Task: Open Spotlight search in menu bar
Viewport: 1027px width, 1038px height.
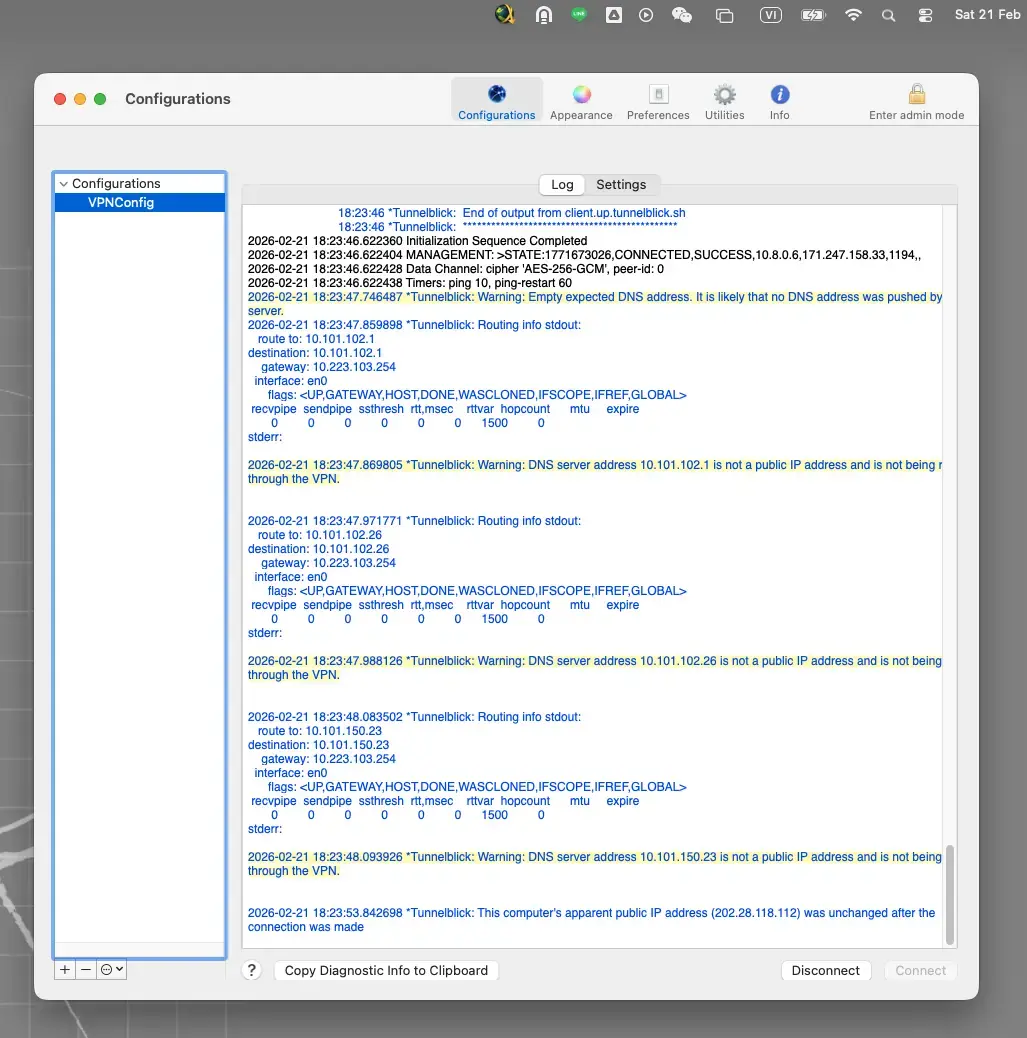Action: 888,15
